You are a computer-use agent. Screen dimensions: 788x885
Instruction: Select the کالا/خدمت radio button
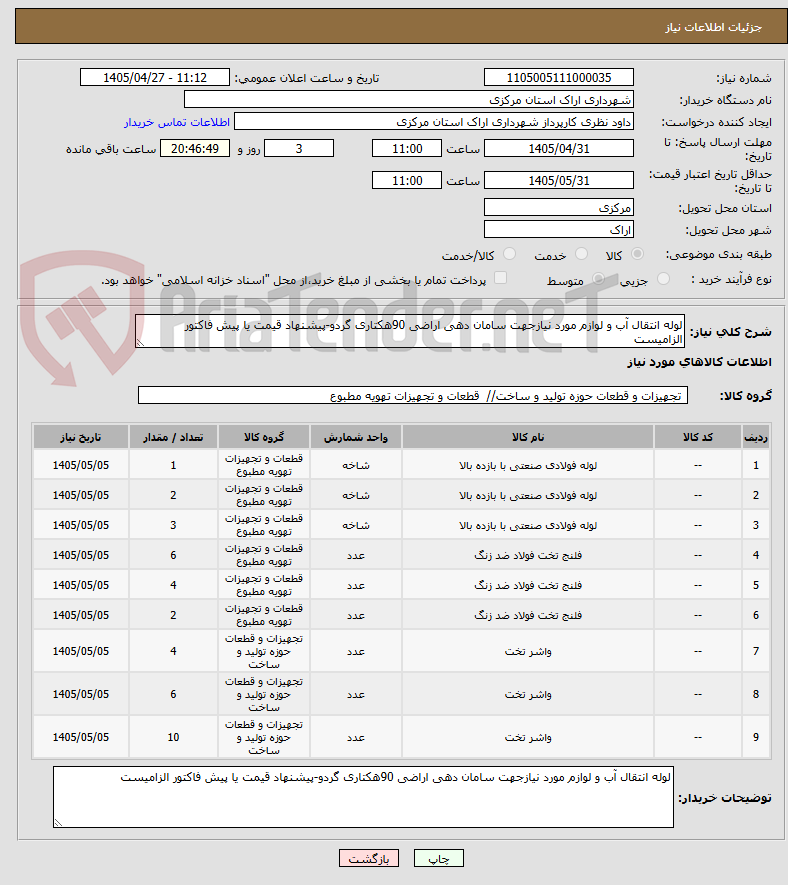click(x=509, y=255)
